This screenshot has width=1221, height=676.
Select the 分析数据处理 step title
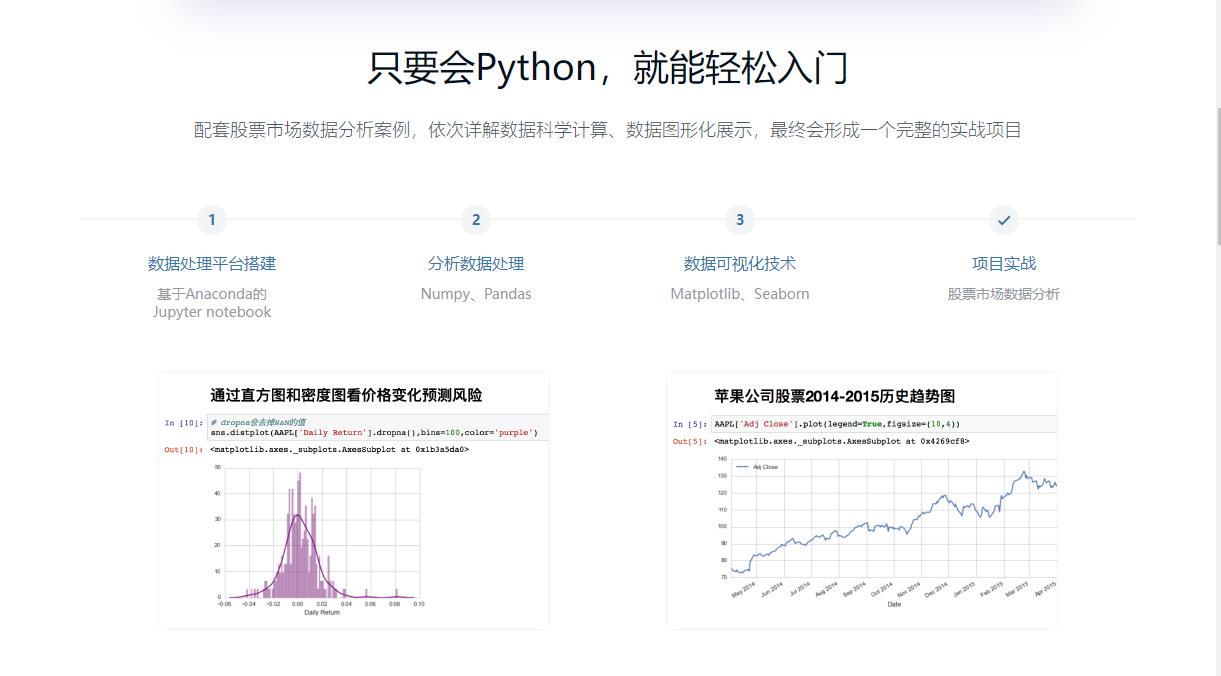[476, 264]
